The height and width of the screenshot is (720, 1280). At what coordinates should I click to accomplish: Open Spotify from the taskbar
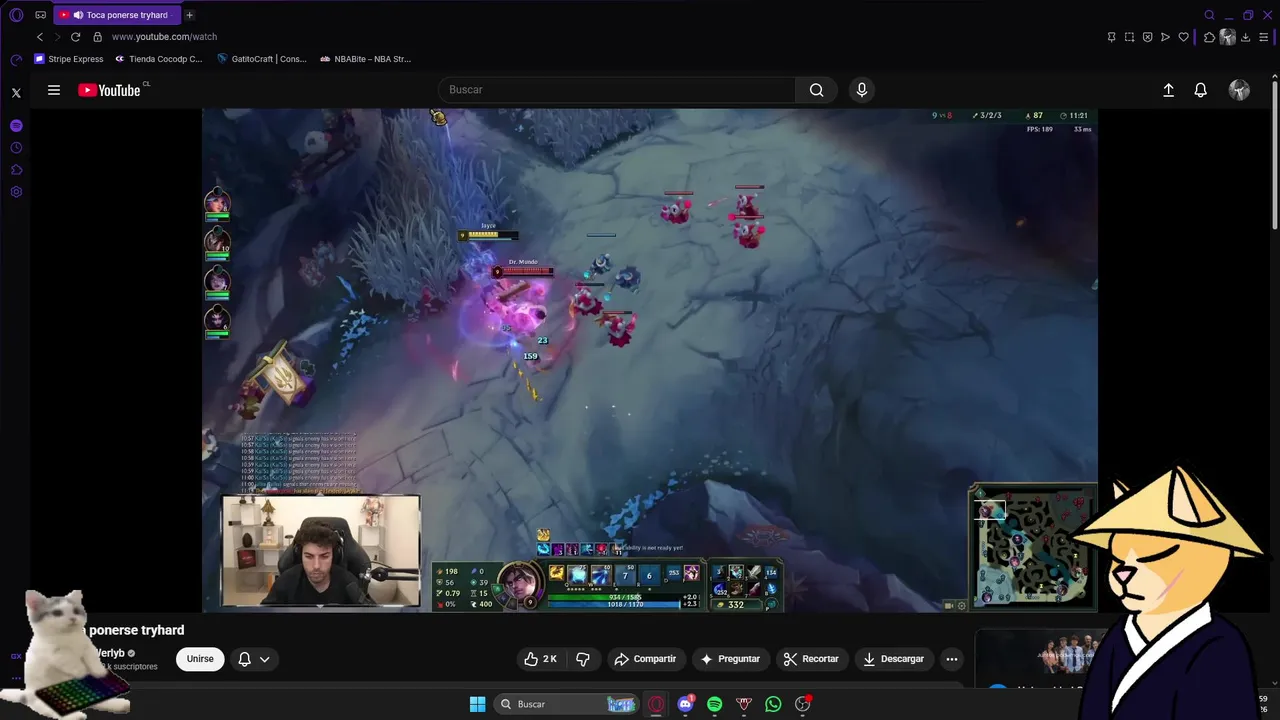(x=714, y=704)
